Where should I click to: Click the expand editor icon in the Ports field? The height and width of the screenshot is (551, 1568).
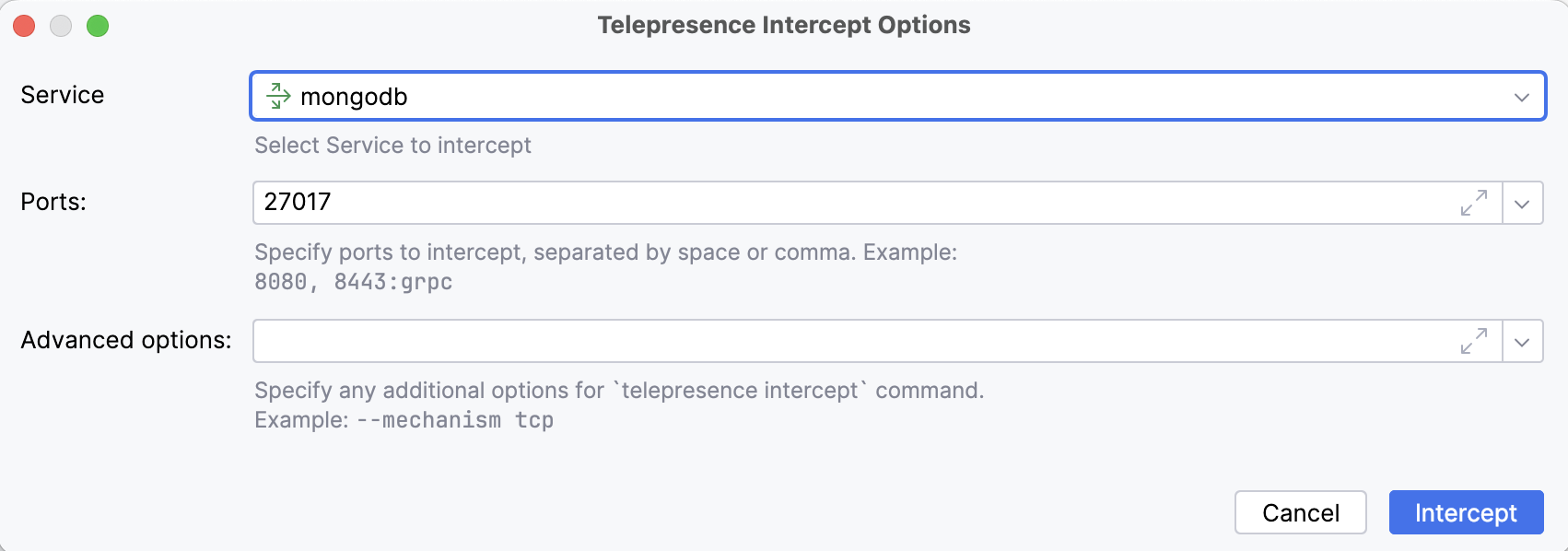pos(1475,203)
